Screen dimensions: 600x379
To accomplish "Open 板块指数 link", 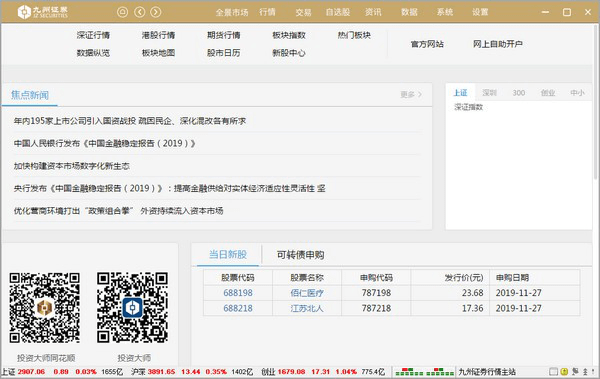I will coord(289,35).
